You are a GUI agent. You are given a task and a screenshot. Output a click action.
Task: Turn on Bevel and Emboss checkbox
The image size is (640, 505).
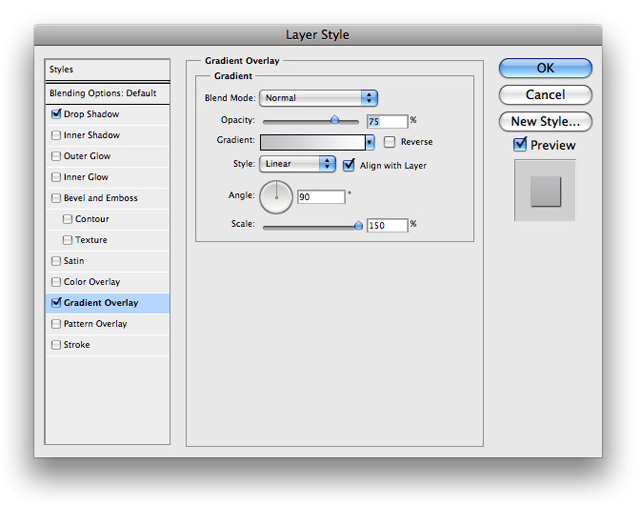pos(56,198)
